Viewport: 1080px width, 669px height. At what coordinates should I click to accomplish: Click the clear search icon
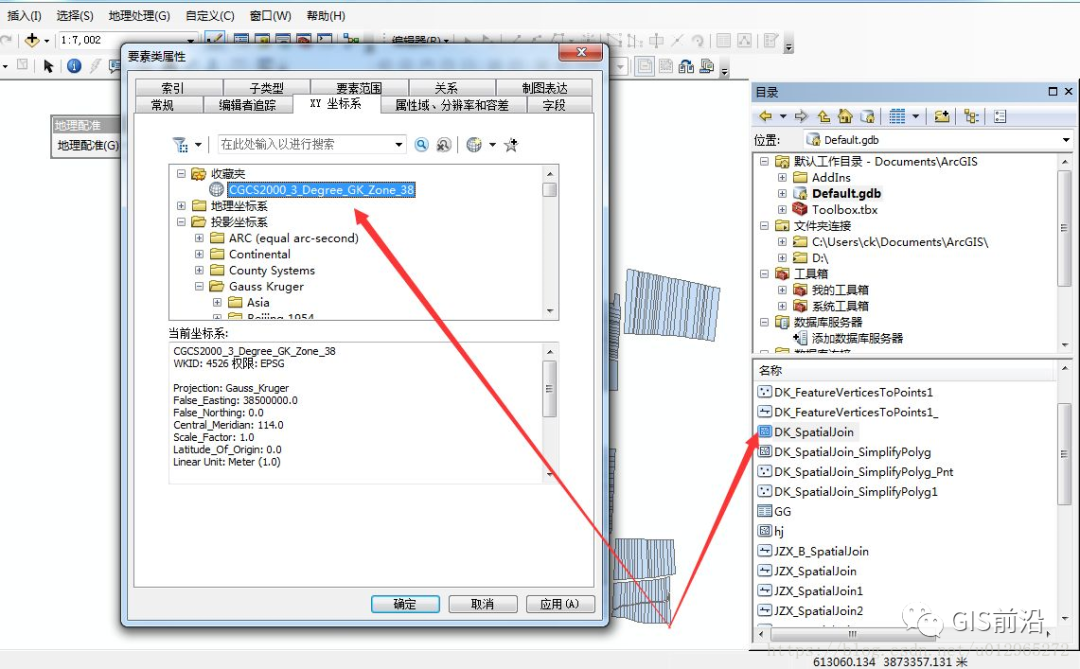pyautogui.click(x=444, y=145)
